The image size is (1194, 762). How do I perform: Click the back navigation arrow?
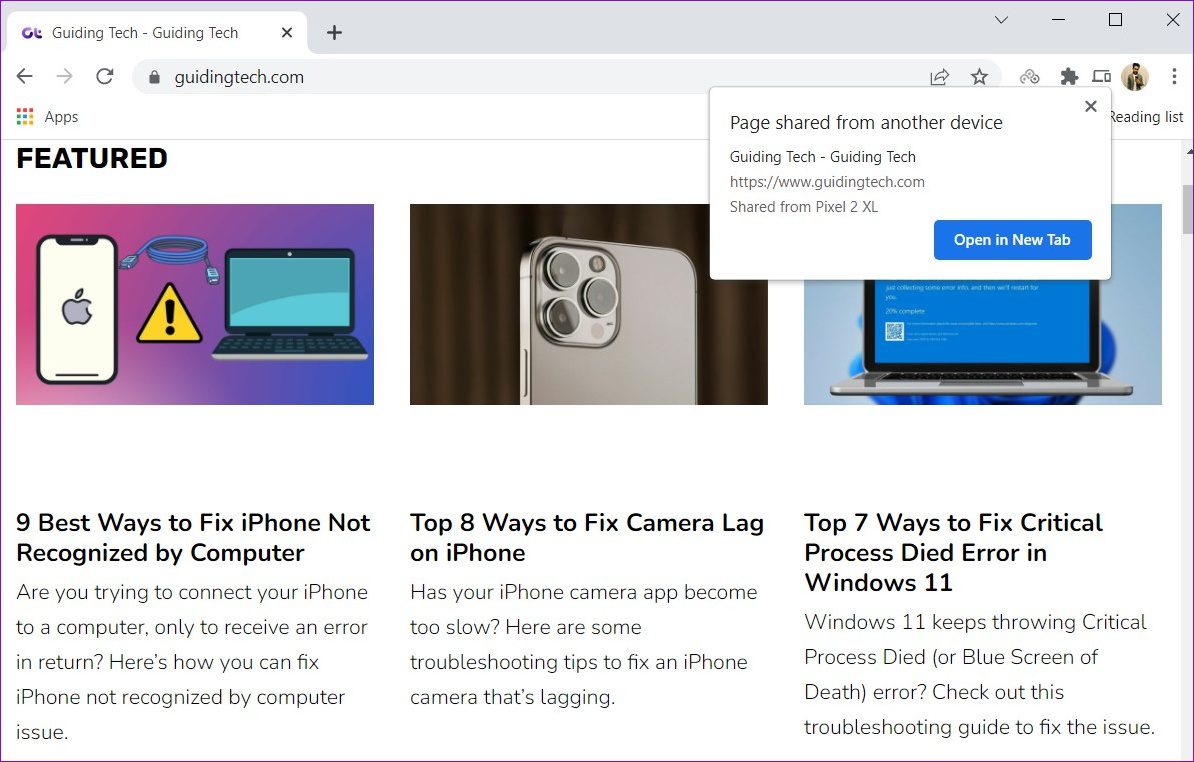coord(24,76)
